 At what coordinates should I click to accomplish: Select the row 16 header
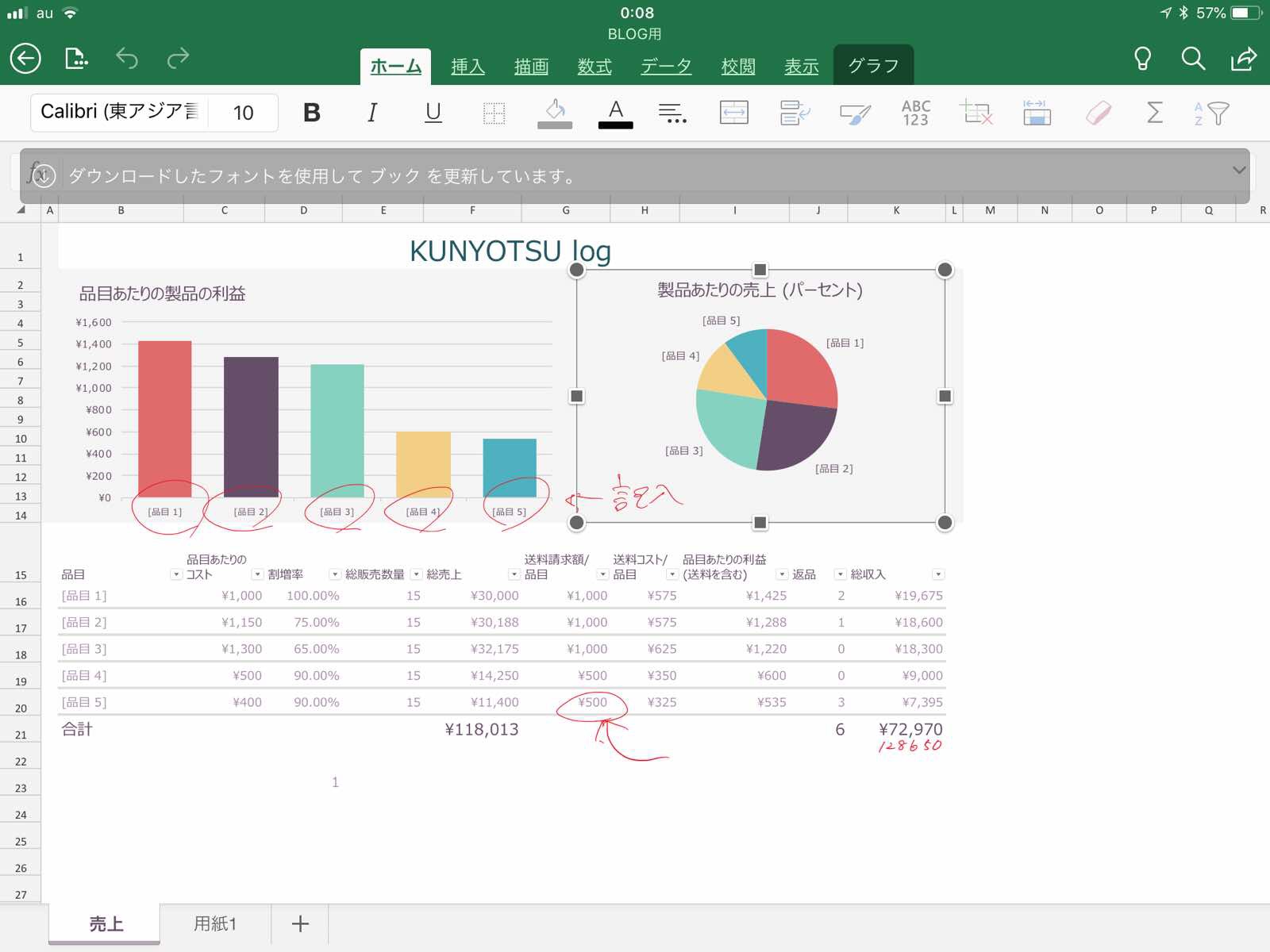21,601
